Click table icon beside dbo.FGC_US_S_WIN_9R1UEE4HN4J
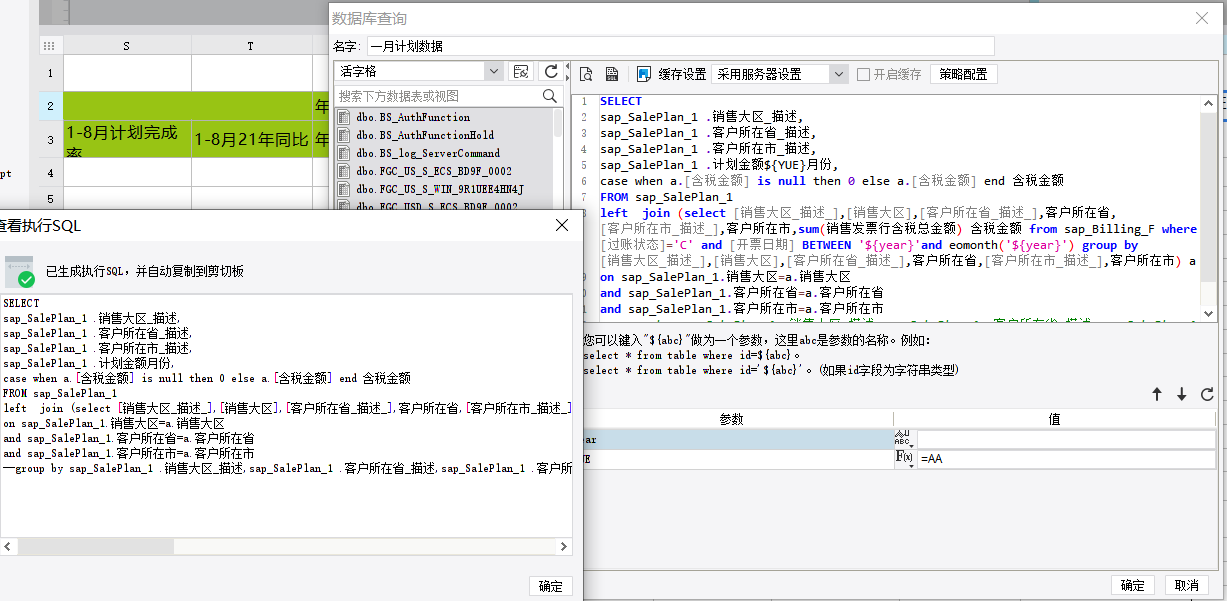 344,189
